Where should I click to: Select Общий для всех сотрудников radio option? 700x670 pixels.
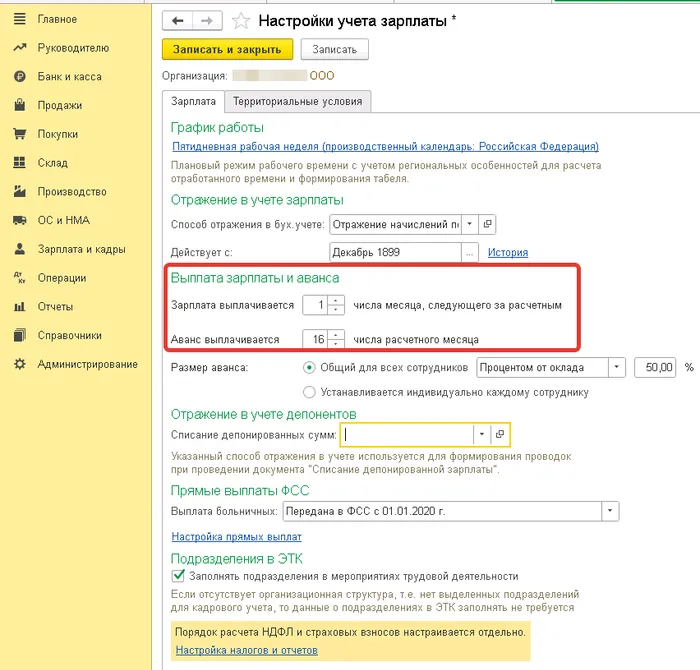click(x=309, y=368)
